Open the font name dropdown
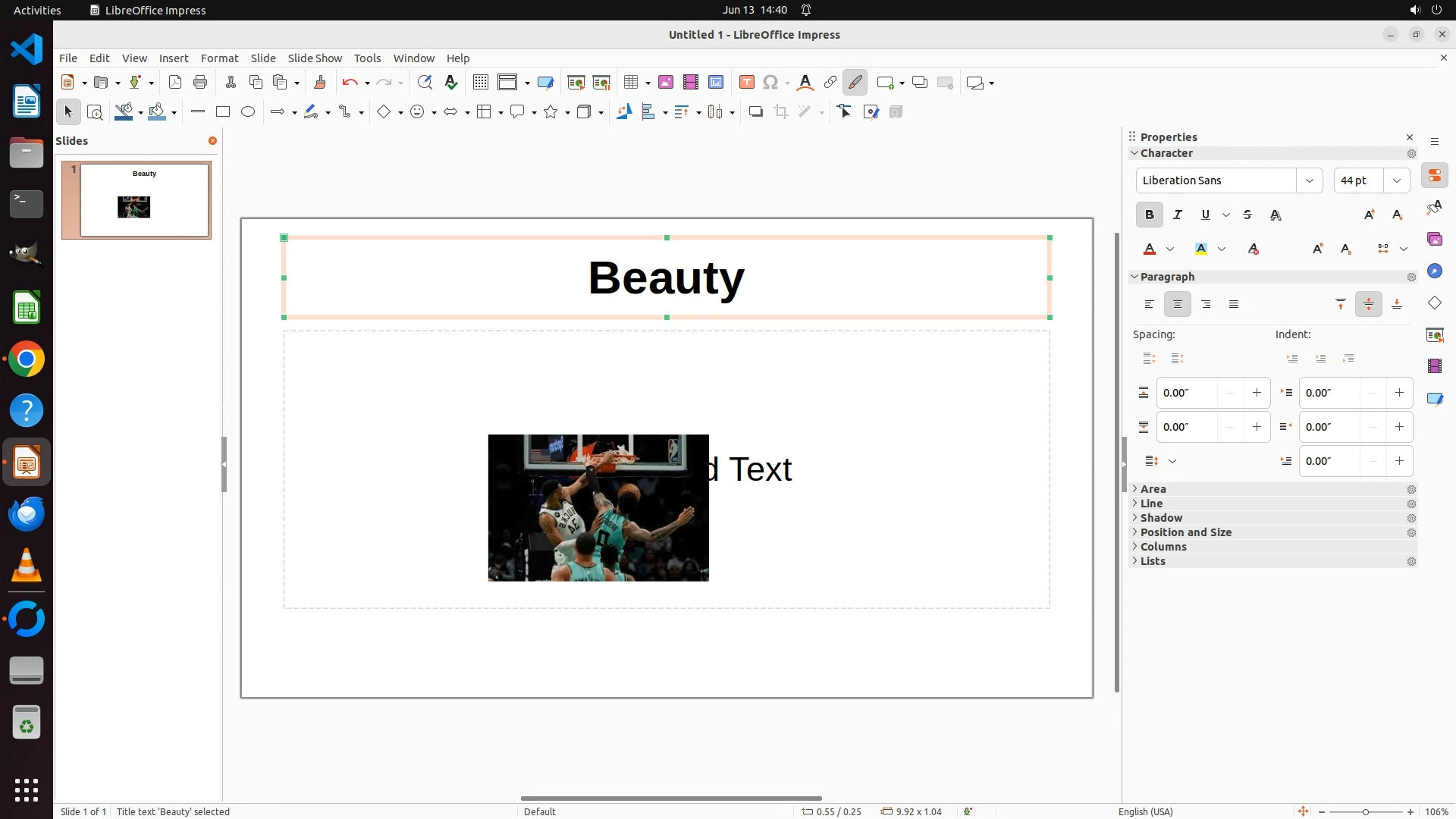 [1309, 180]
